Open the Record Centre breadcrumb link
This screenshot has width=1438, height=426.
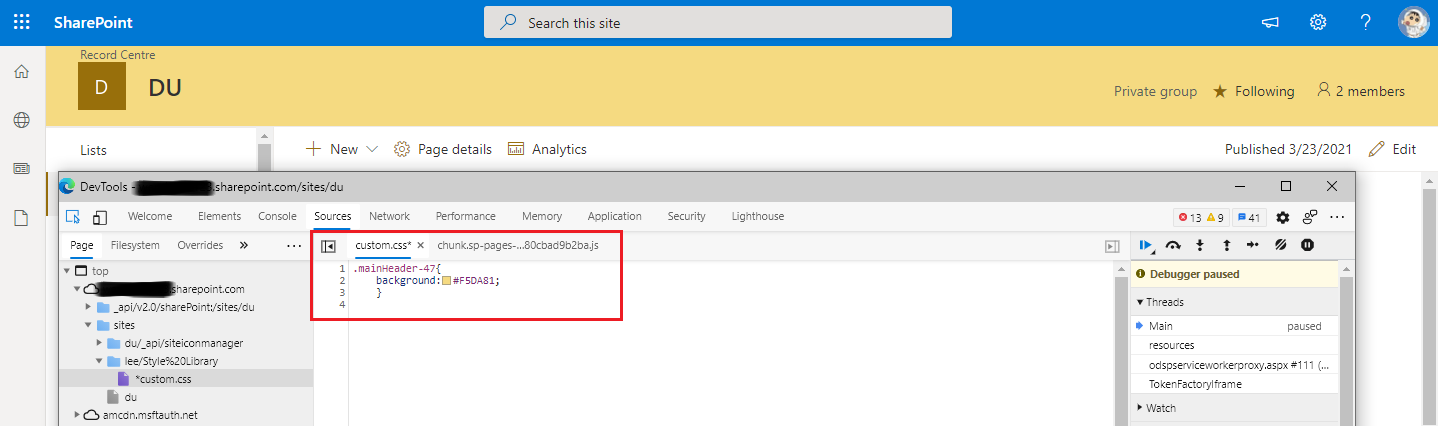[117, 55]
